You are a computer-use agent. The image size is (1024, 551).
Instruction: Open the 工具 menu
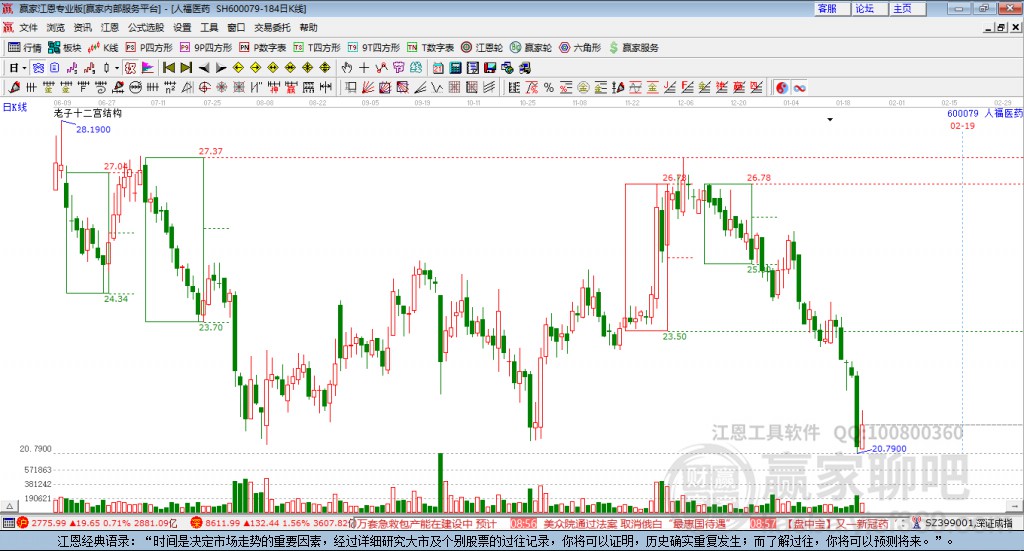209,27
